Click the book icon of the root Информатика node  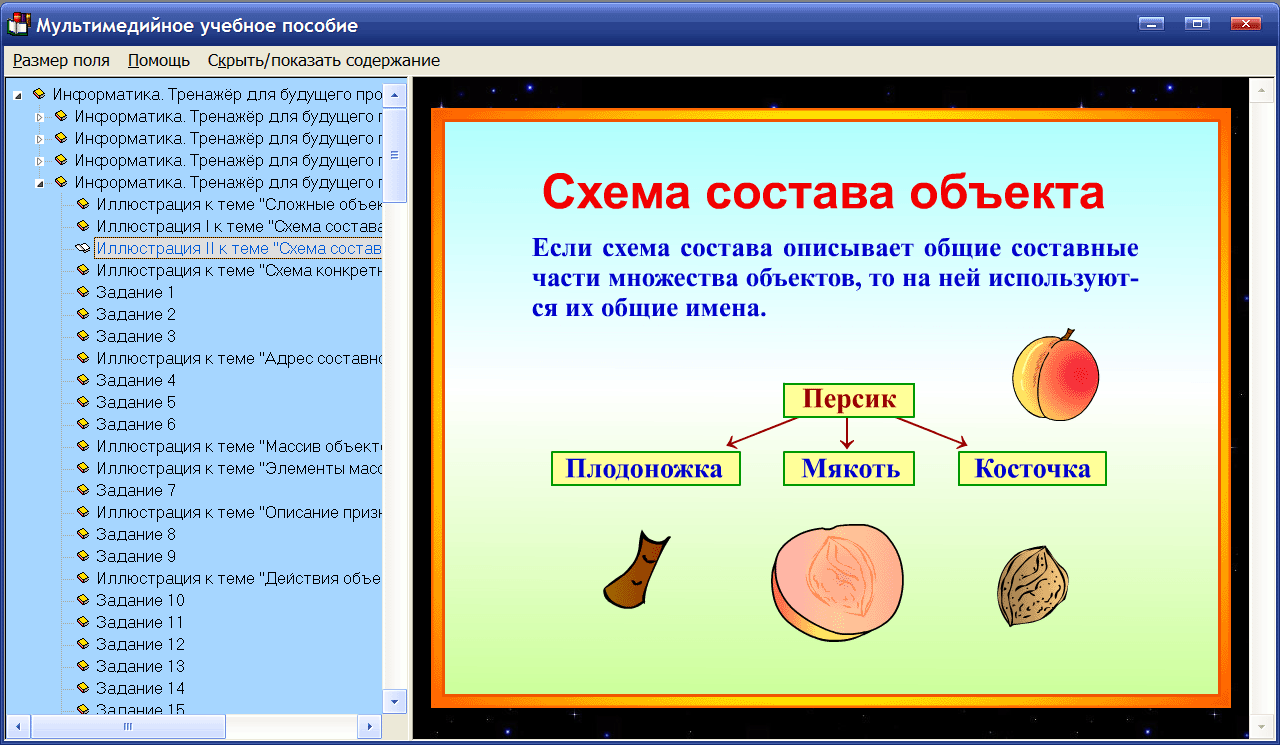[38, 93]
